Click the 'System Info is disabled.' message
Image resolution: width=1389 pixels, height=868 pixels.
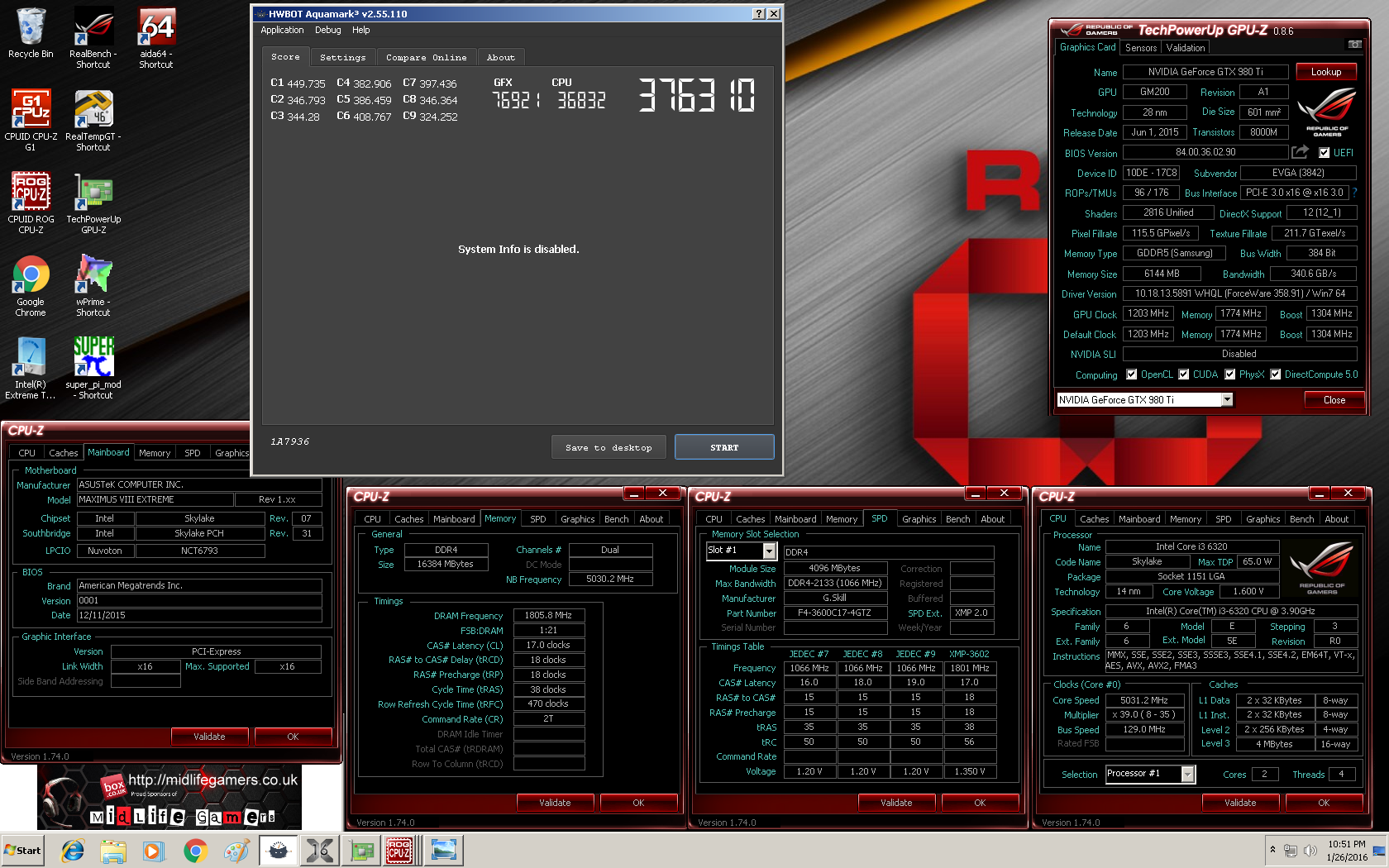(518, 249)
